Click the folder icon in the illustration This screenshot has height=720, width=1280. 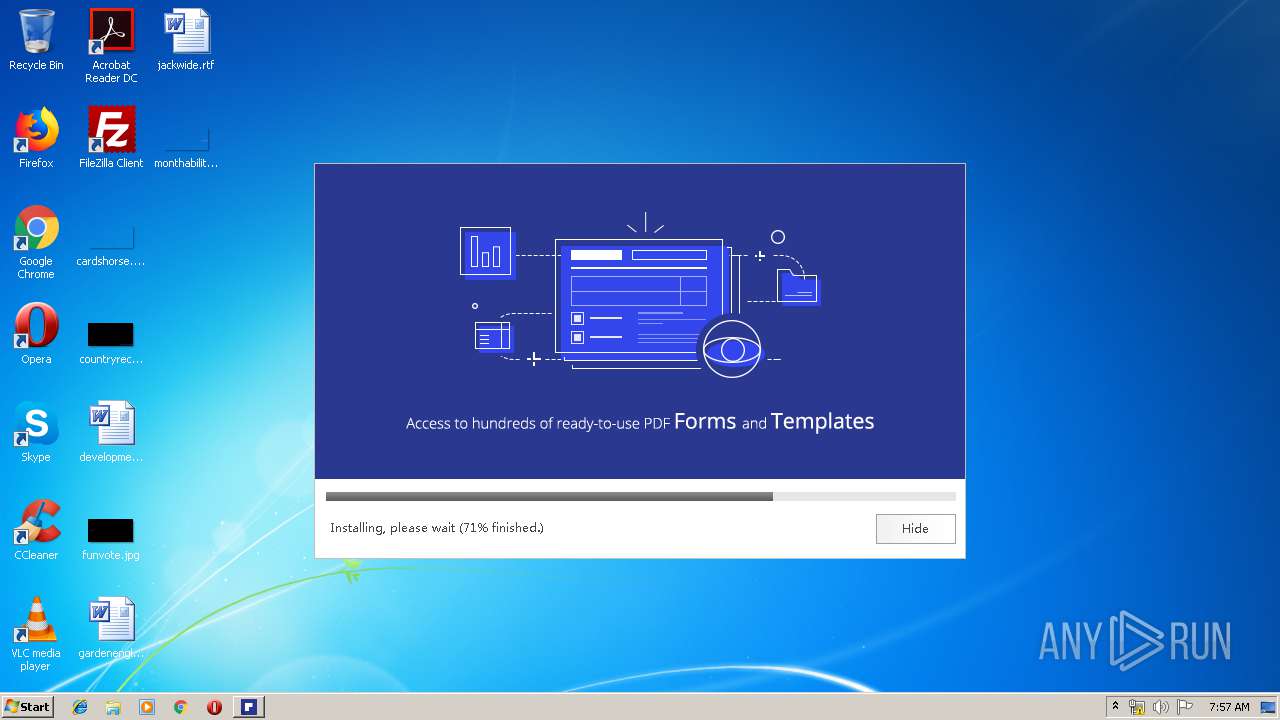click(798, 287)
